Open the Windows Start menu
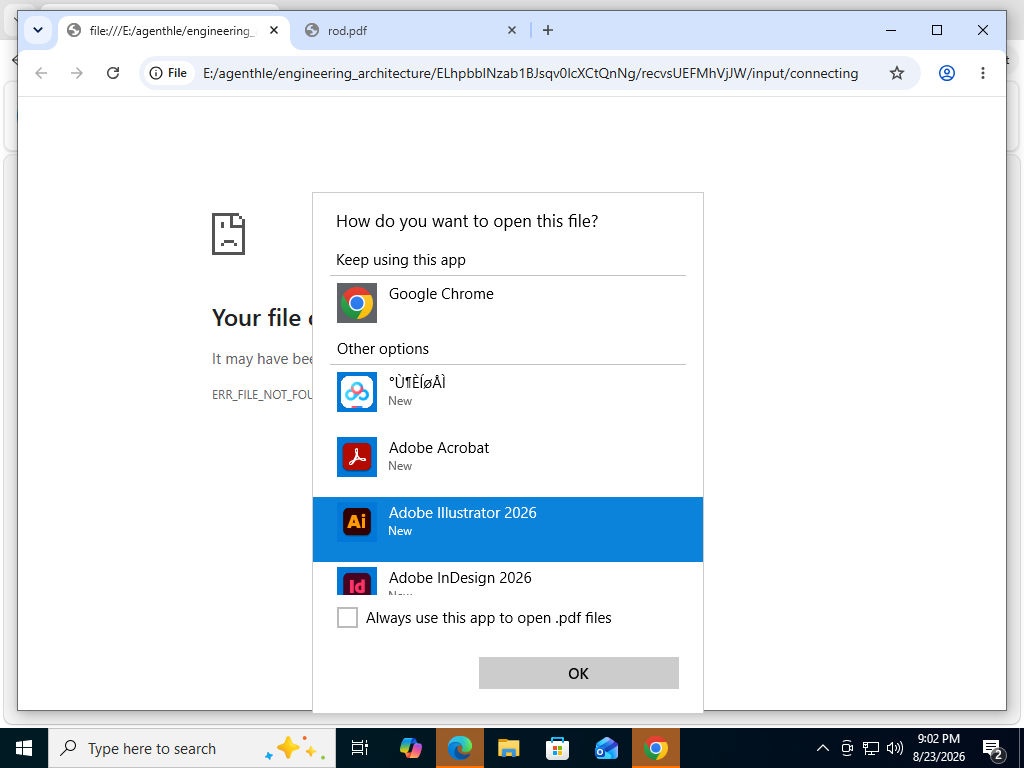 (x=24, y=748)
